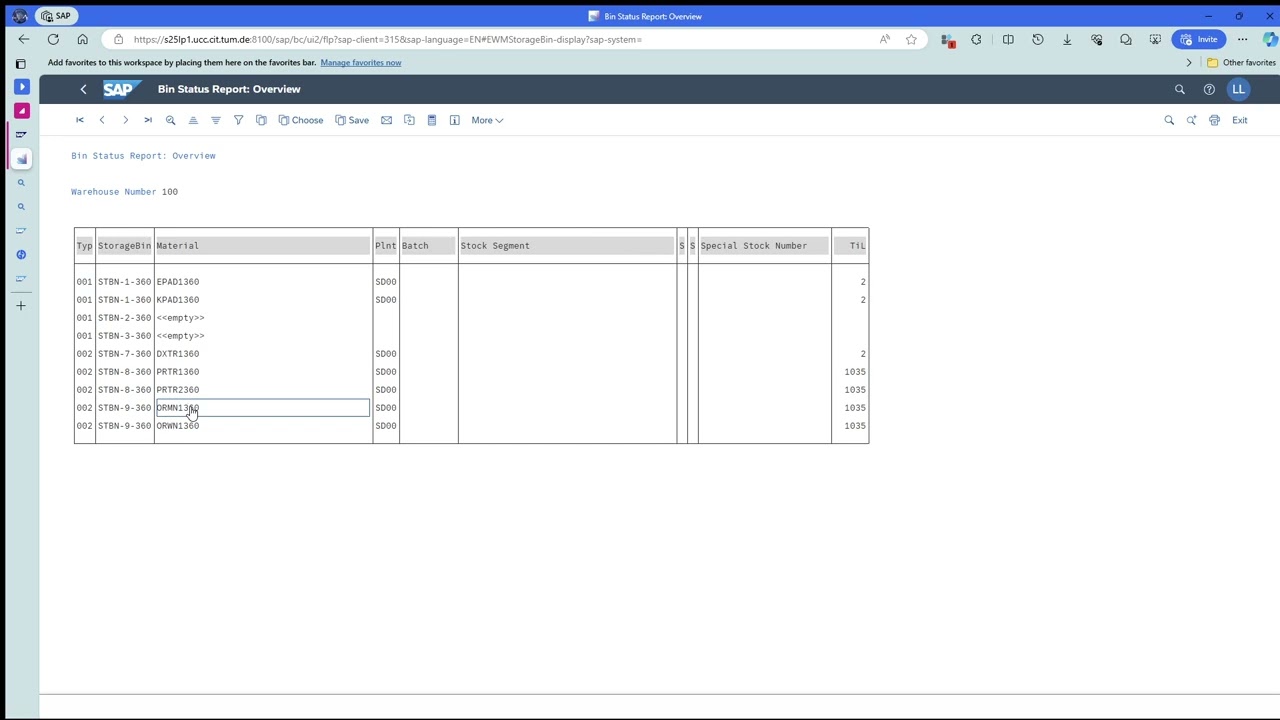This screenshot has width=1280, height=720.
Task: Open browser downloads icon
Action: (x=1067, y=39)
